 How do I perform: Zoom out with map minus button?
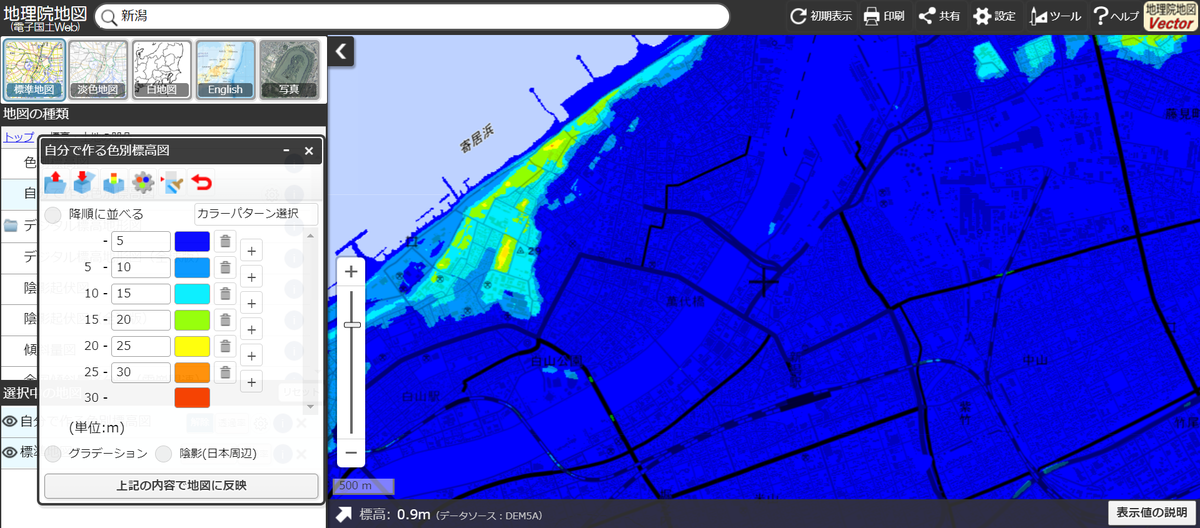[x=351, y=453]
